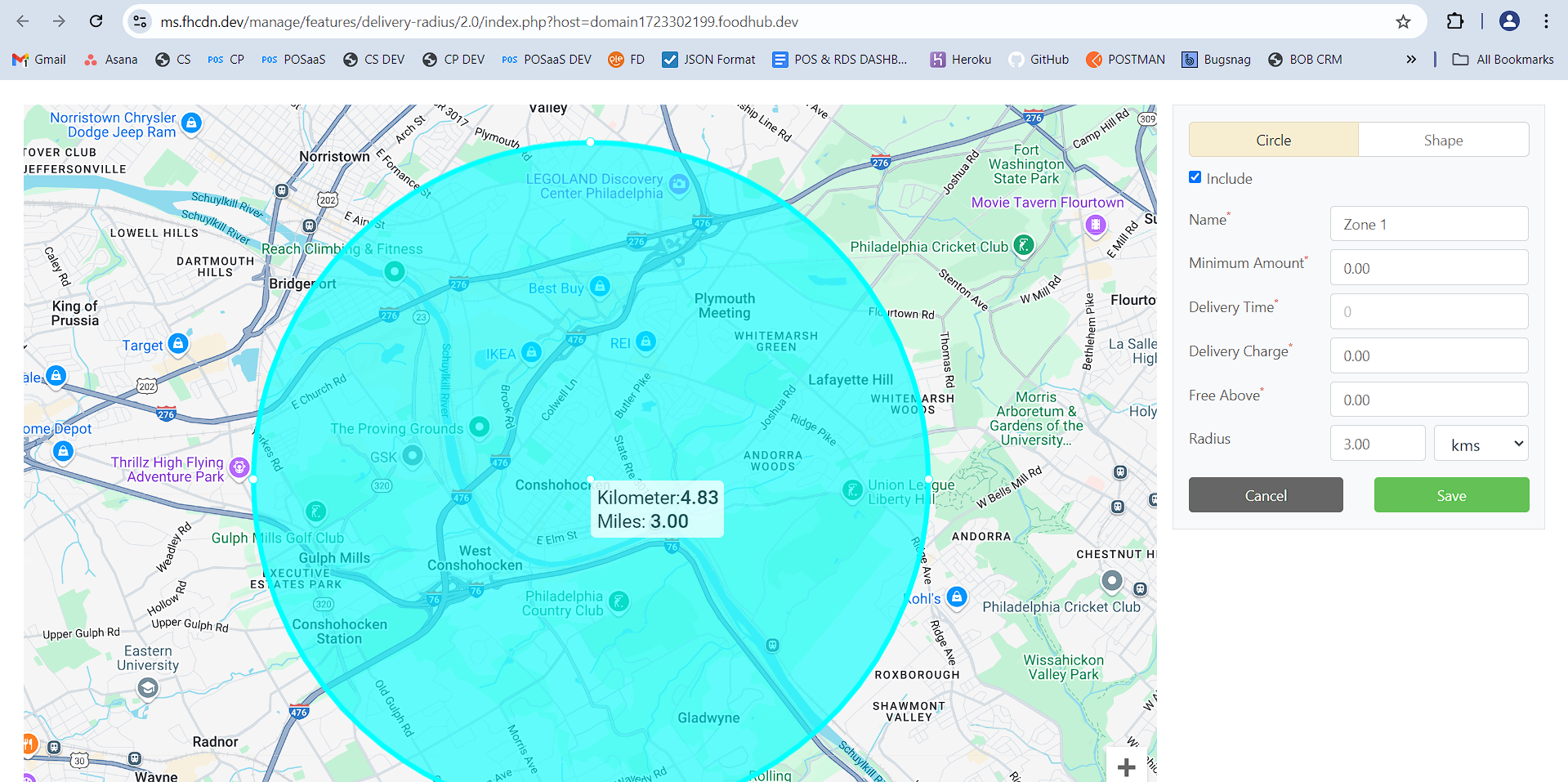The height and width of the screenshot is (782, 1568).
Task: Open the browser profile avatar
Action: 1509,21
